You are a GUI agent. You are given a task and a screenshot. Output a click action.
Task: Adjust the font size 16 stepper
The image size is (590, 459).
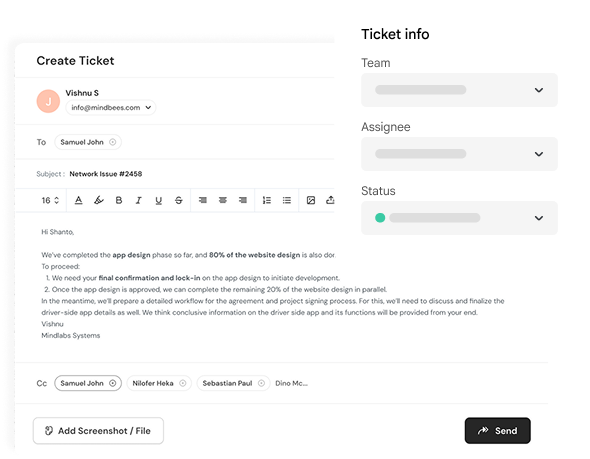(57, 200)
